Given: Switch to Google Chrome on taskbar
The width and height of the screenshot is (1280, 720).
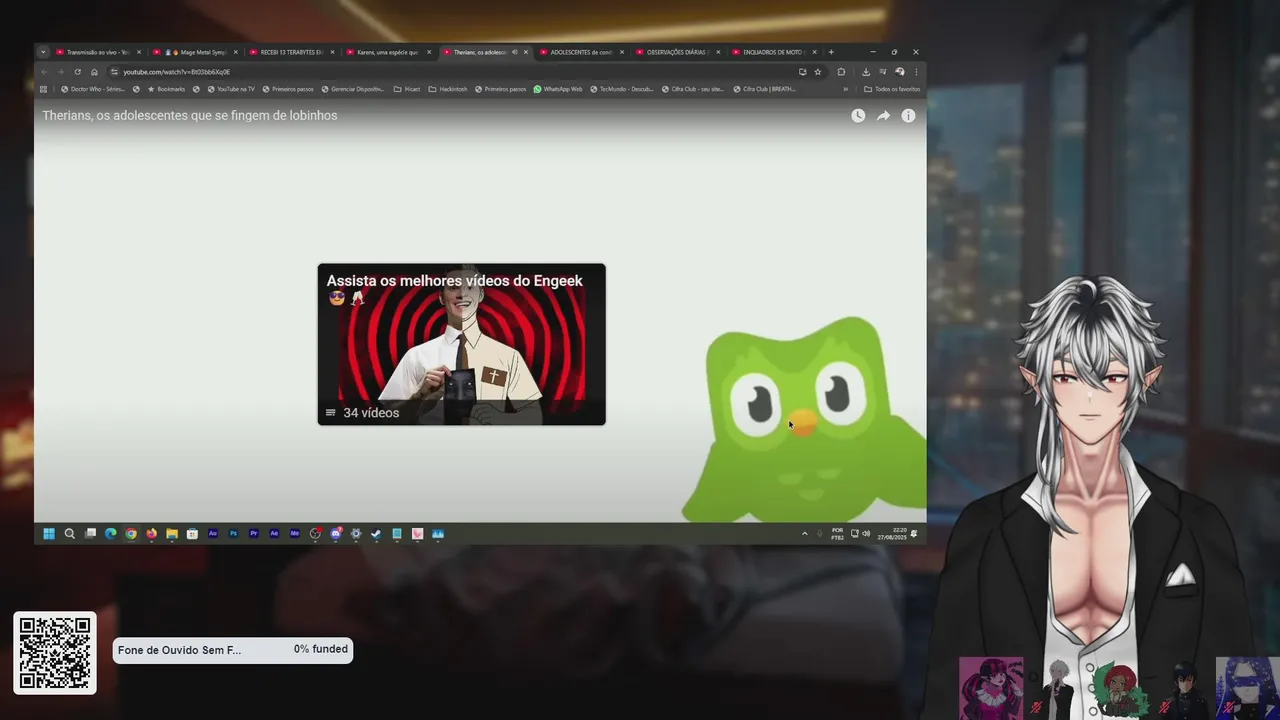Looking at the screenshot, I should click(x=131, y=534).
